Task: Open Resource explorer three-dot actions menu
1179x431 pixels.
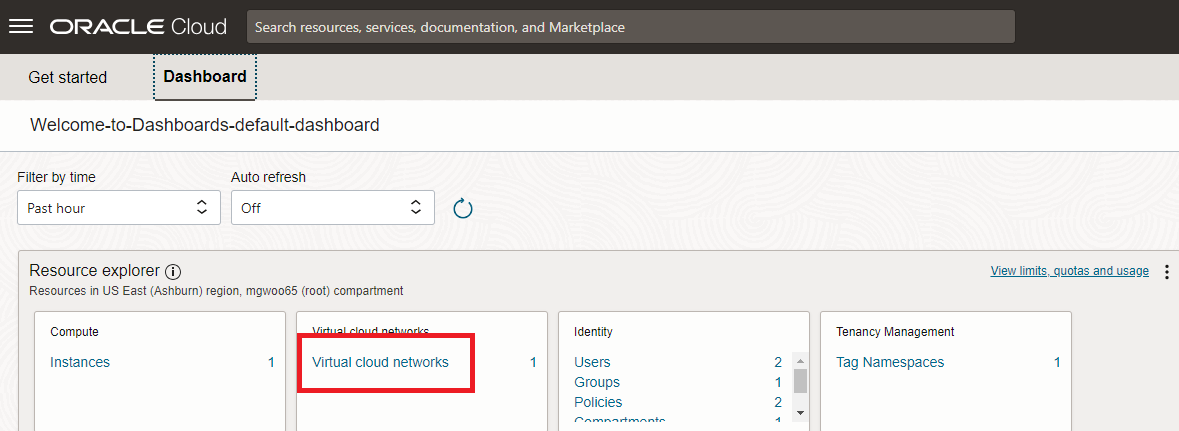Action: click(1166, 272)
